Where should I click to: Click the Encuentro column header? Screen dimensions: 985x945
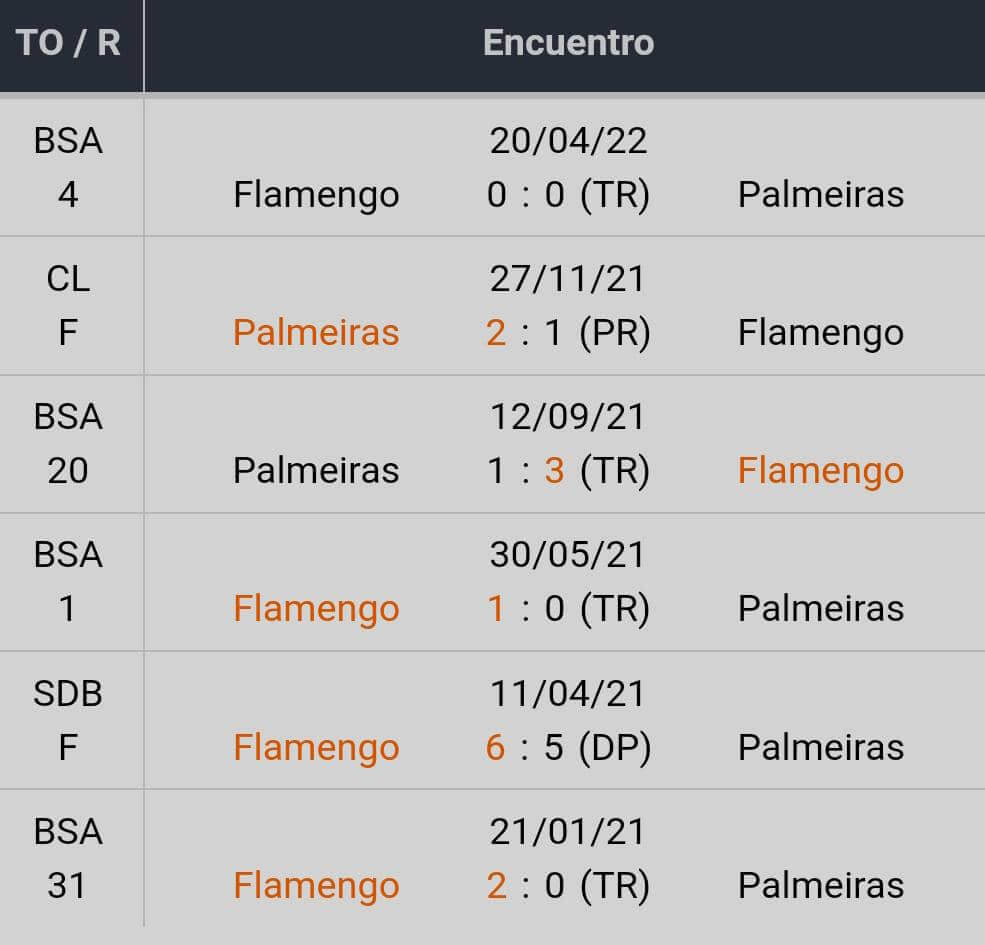[568, 42]
